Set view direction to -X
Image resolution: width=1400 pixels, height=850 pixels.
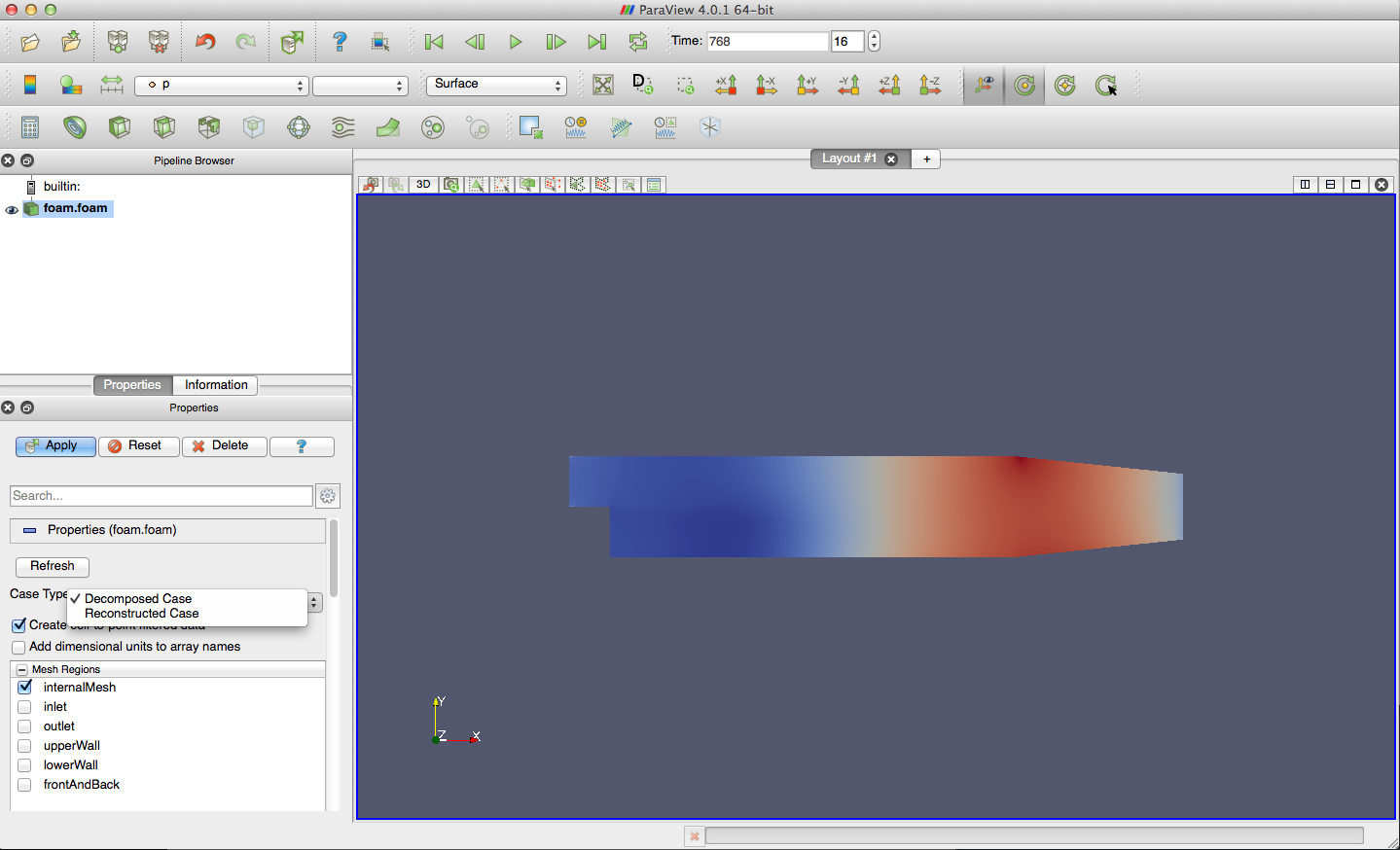[767, 85]
